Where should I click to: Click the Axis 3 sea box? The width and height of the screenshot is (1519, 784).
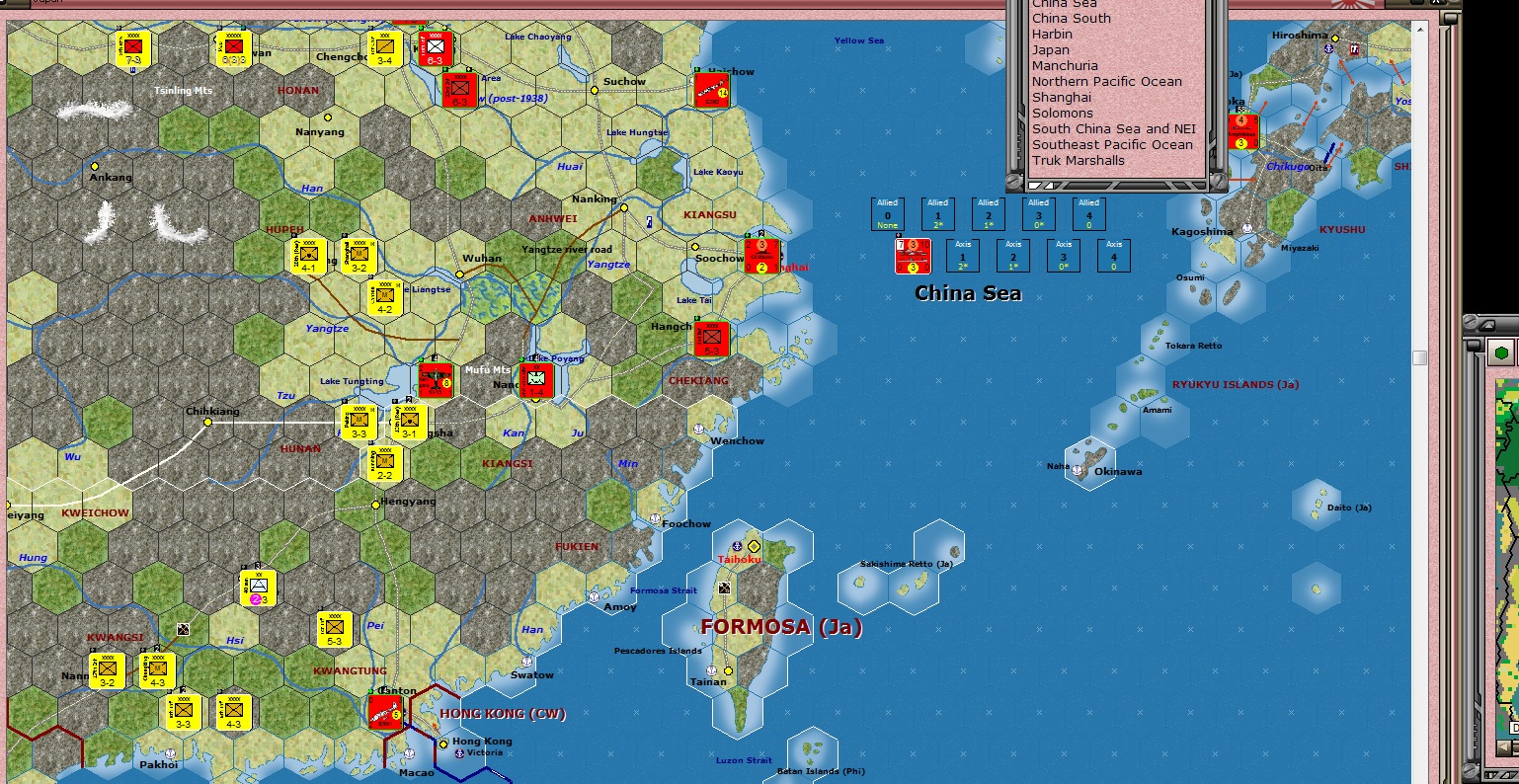click(x=1064, y=256)
